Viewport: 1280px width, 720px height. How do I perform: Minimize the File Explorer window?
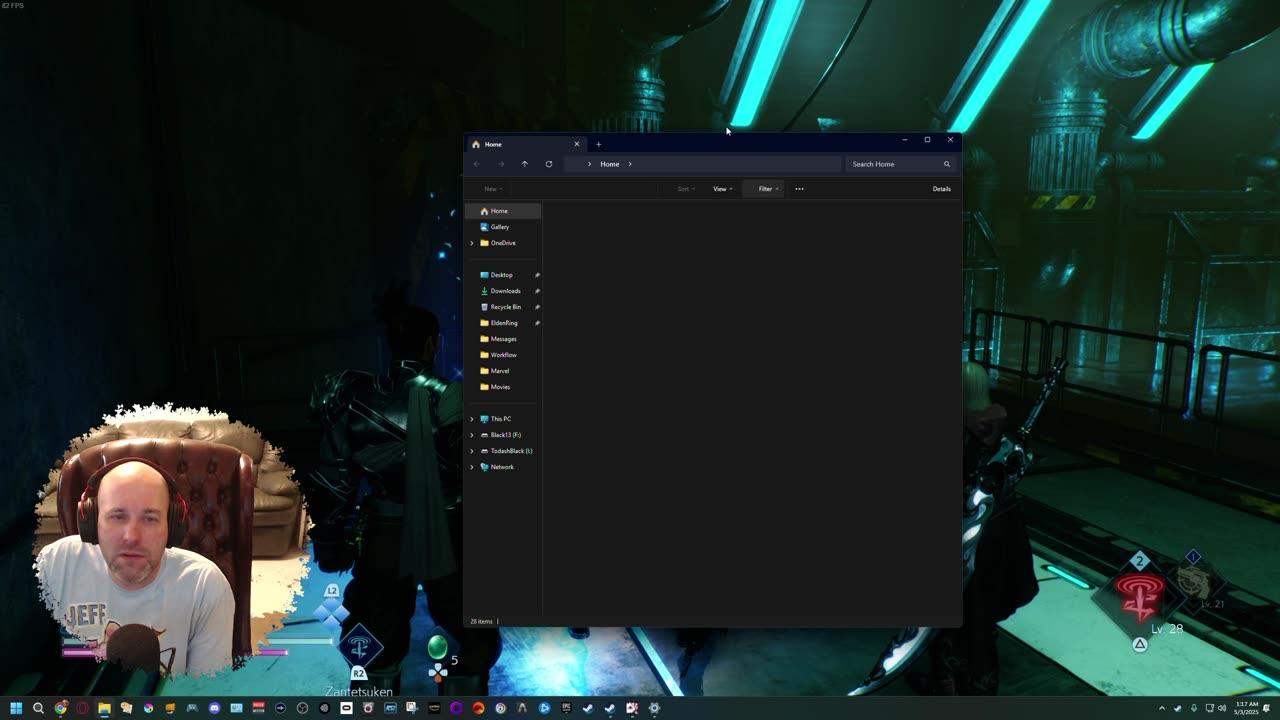coord(904,140)
